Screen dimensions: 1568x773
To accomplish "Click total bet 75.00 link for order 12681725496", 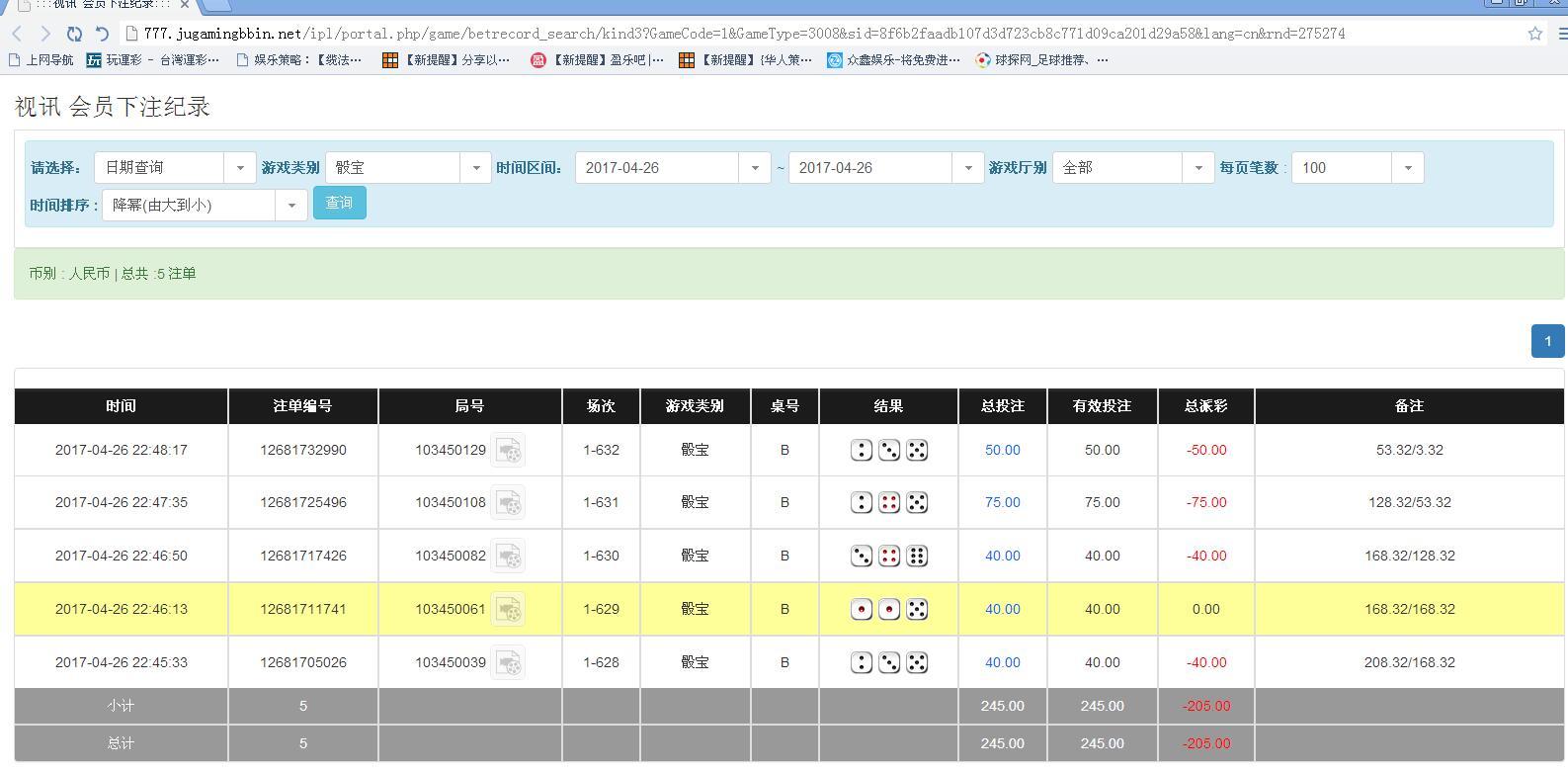I will pyautogui.click(x=1003, y=503).
